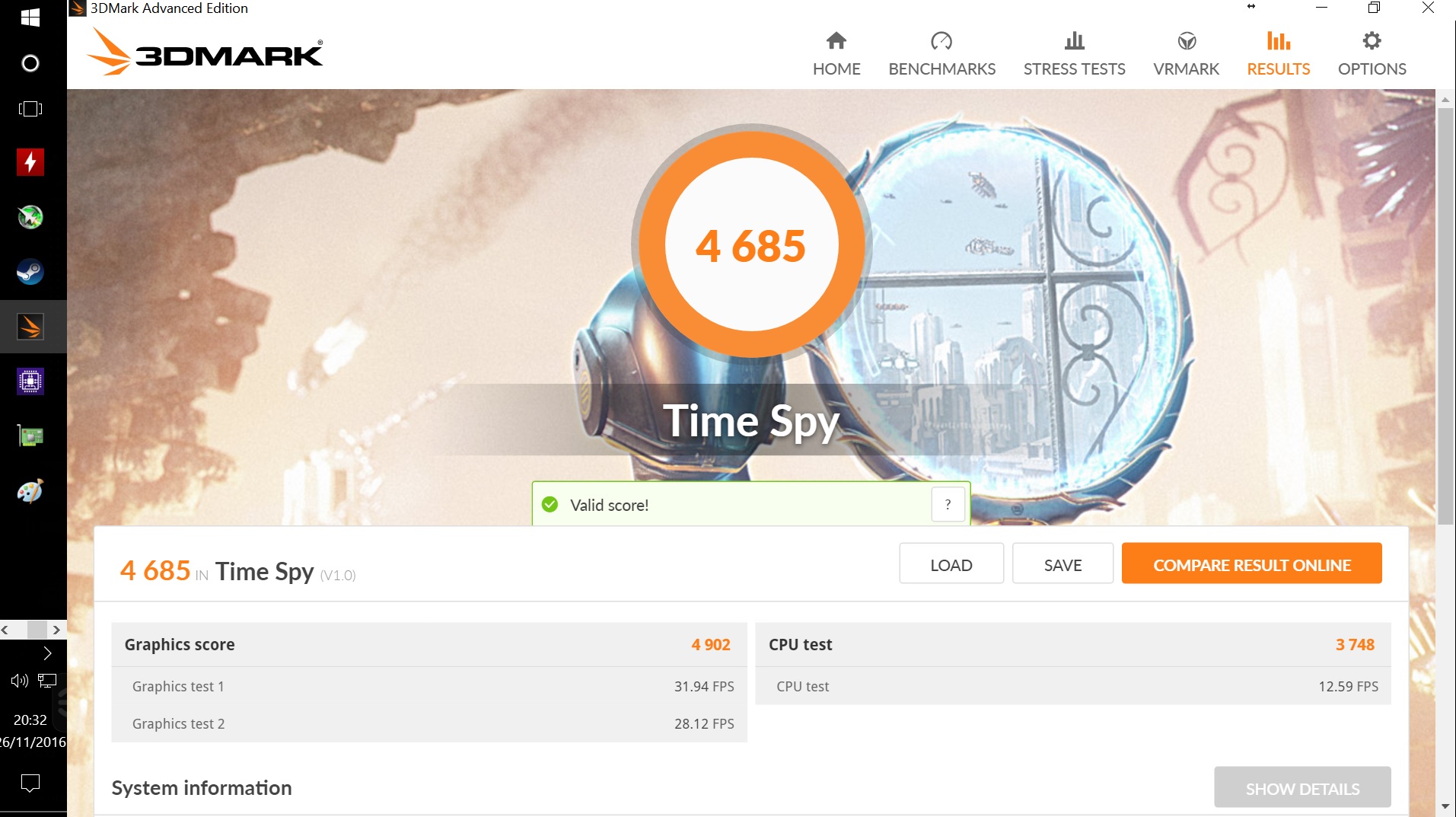1456x817 pixels.
Task: Click Graphics test 1 row
Action: (x=429, y=686)
